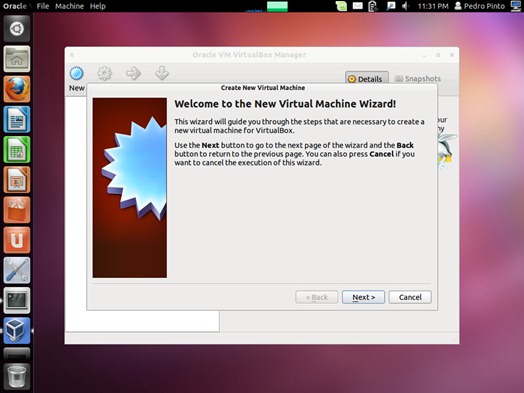The width and height of the screenshot is (524, 393).
Task: Click the VirtualBox cube launcher icon
Action: [x=17, y=331]
